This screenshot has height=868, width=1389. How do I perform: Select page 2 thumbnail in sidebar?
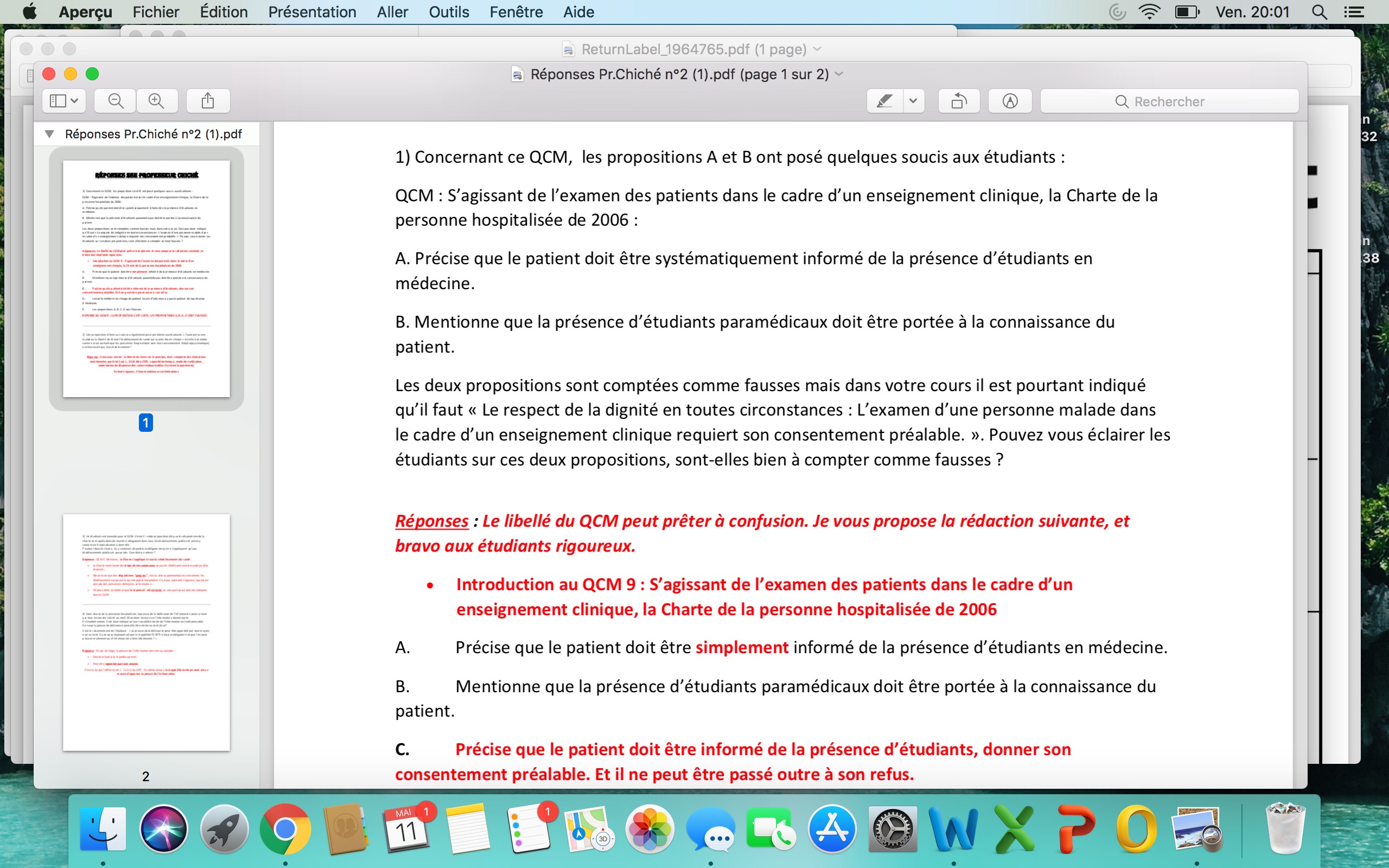(x=146, y=632)
